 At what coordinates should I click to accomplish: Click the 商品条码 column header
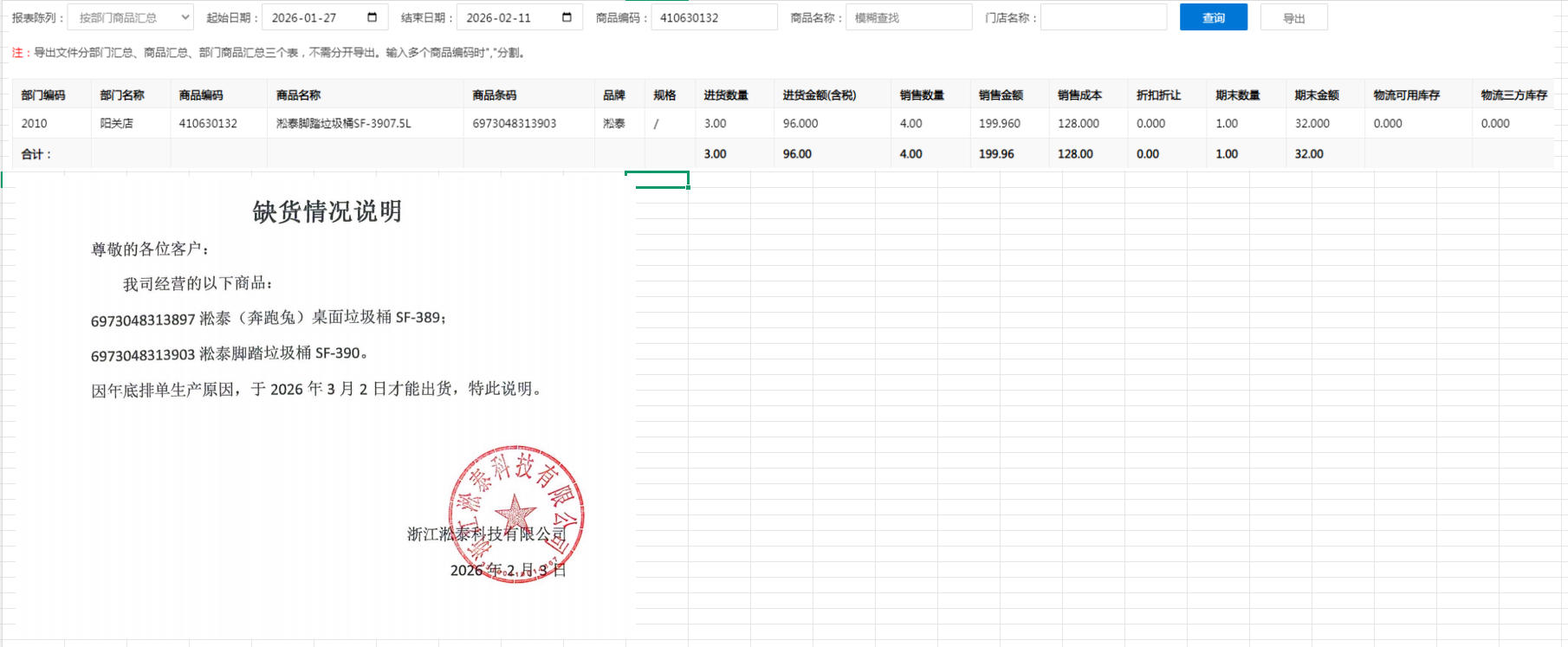[495, 95]
